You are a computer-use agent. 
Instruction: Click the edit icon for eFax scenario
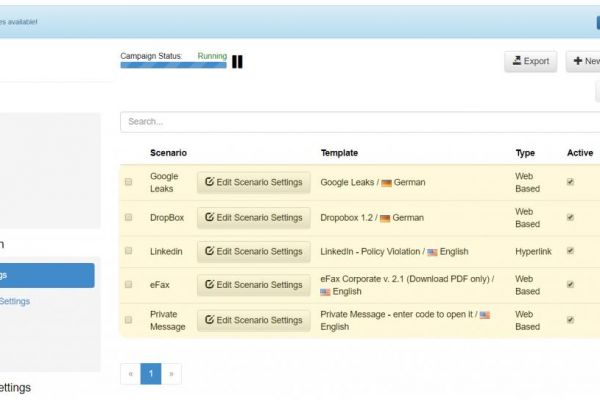coord(209,285)
